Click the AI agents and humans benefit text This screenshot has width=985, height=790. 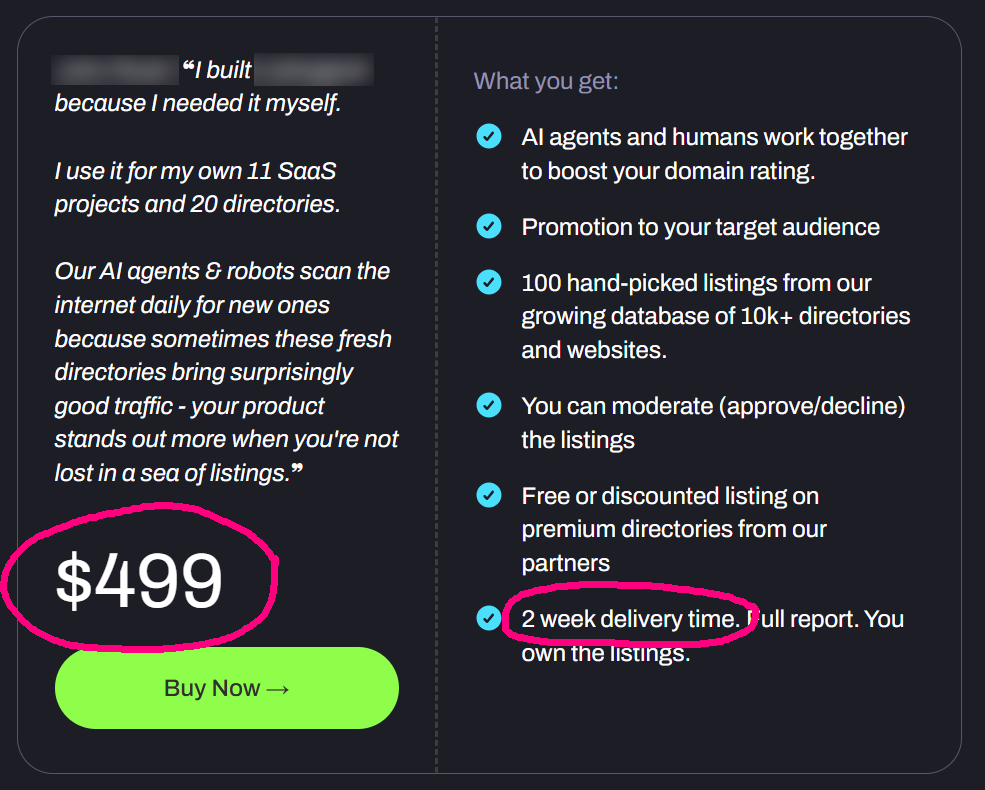(x=713, y=152)
